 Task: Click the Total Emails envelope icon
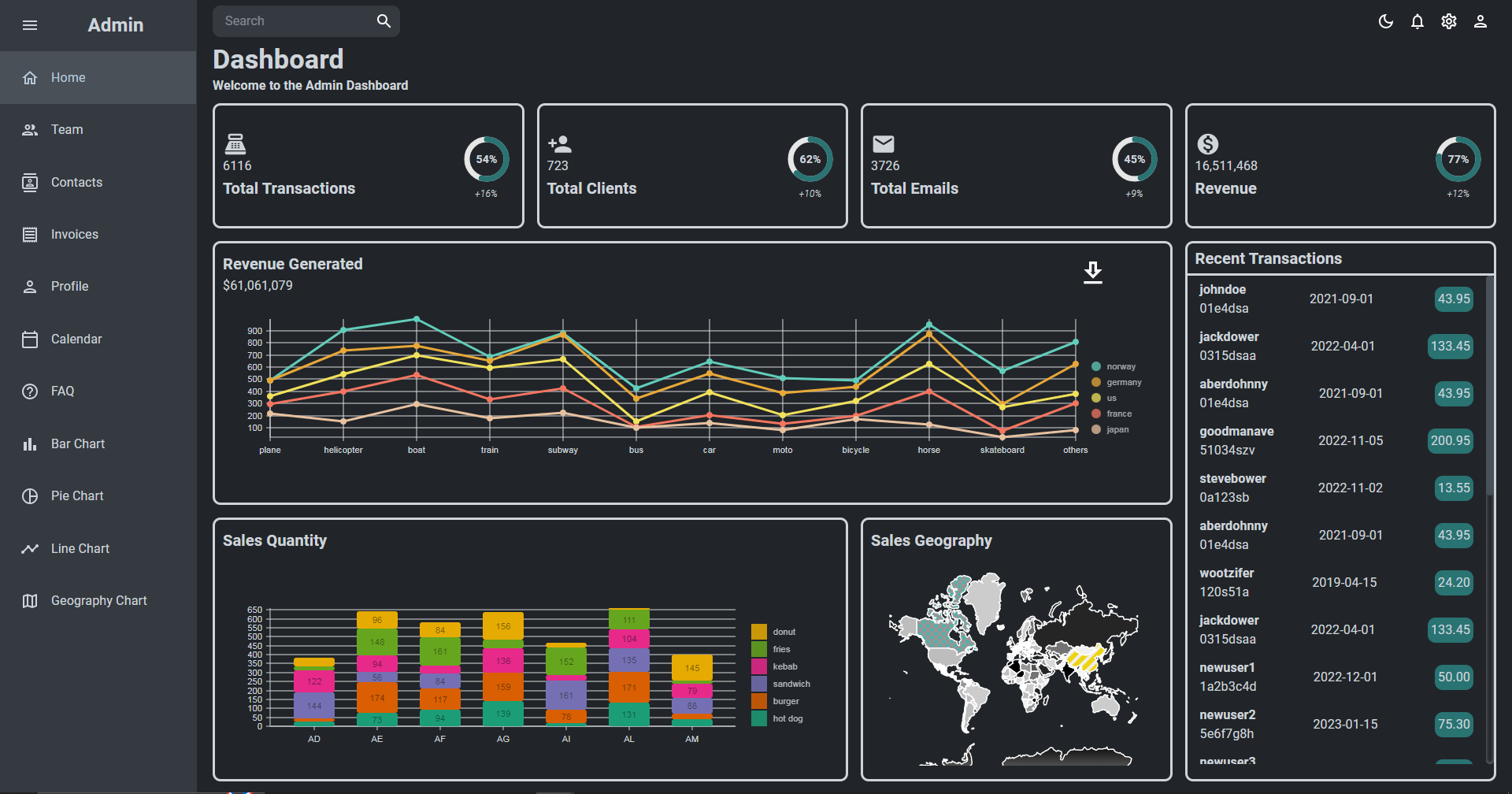click(884, 143)
